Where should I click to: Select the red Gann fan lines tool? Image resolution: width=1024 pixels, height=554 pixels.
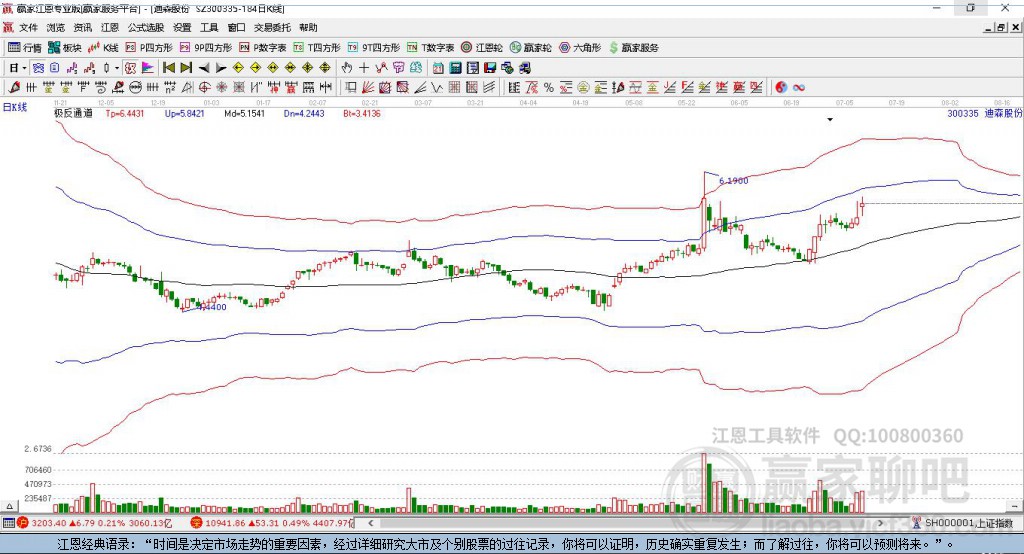click(x=368, y=87)
